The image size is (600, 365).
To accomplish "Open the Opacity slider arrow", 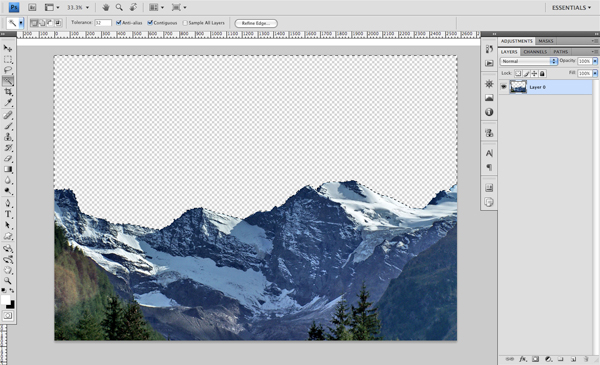I will point(595,61).
